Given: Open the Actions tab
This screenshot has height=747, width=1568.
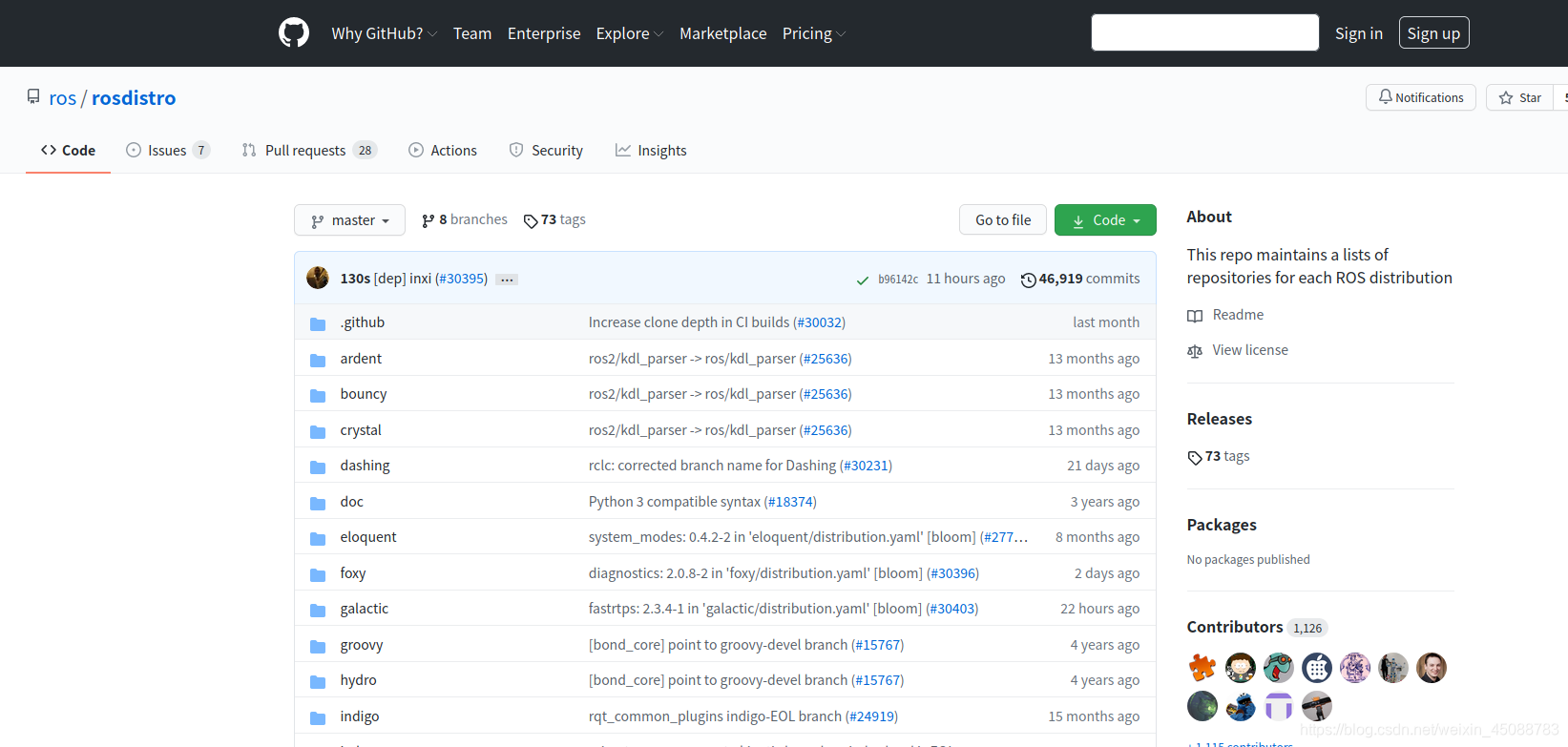Looking at the screenshot, I should [x=443, y=151].
